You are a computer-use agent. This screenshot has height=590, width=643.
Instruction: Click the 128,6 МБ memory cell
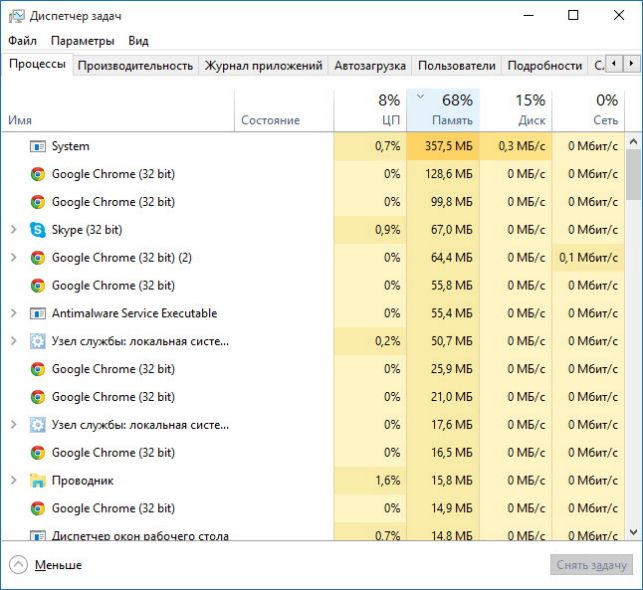click(443, 174)
